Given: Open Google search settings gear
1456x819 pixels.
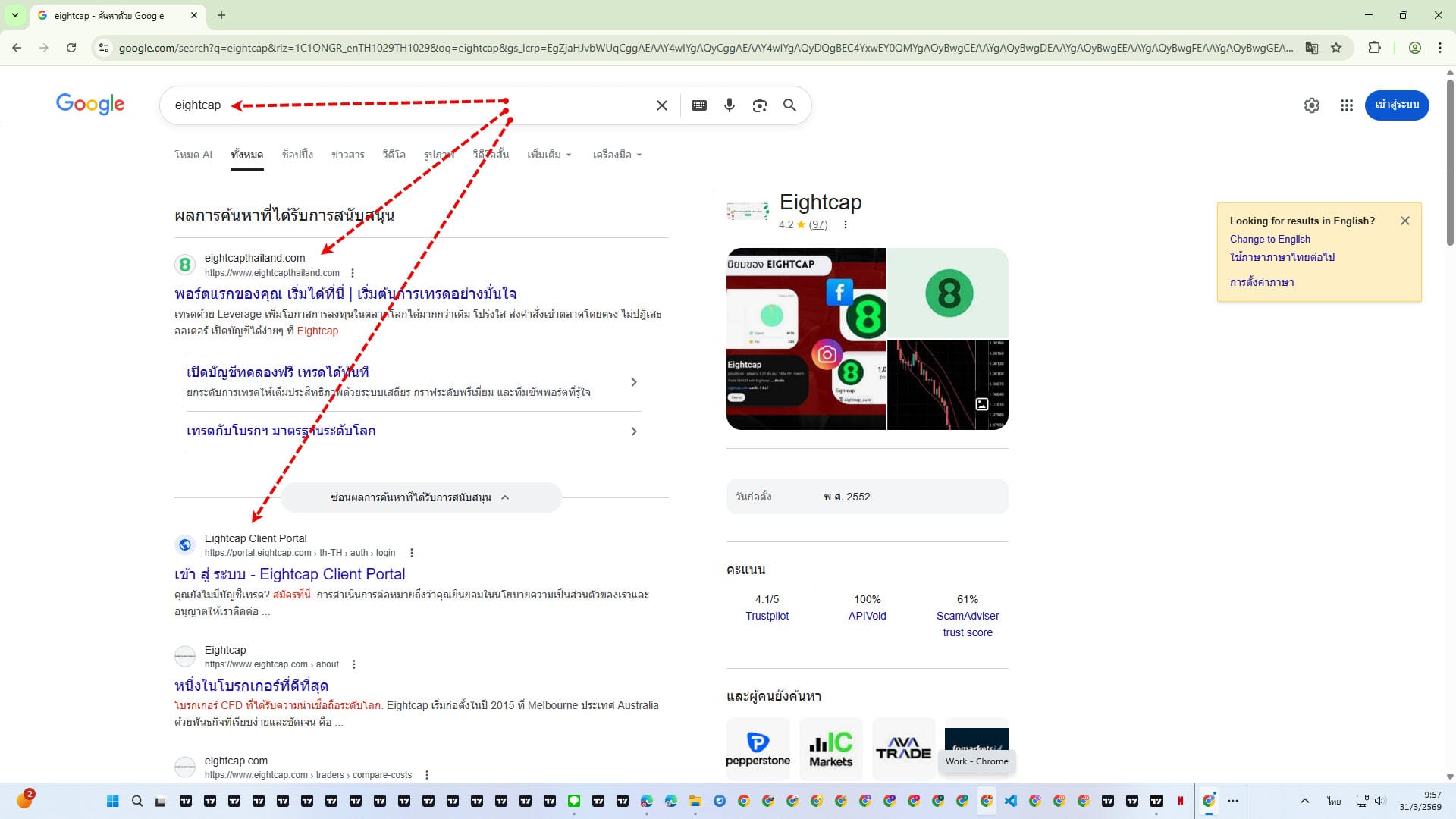Looking at the screenshot, I should coord(1311,105).
